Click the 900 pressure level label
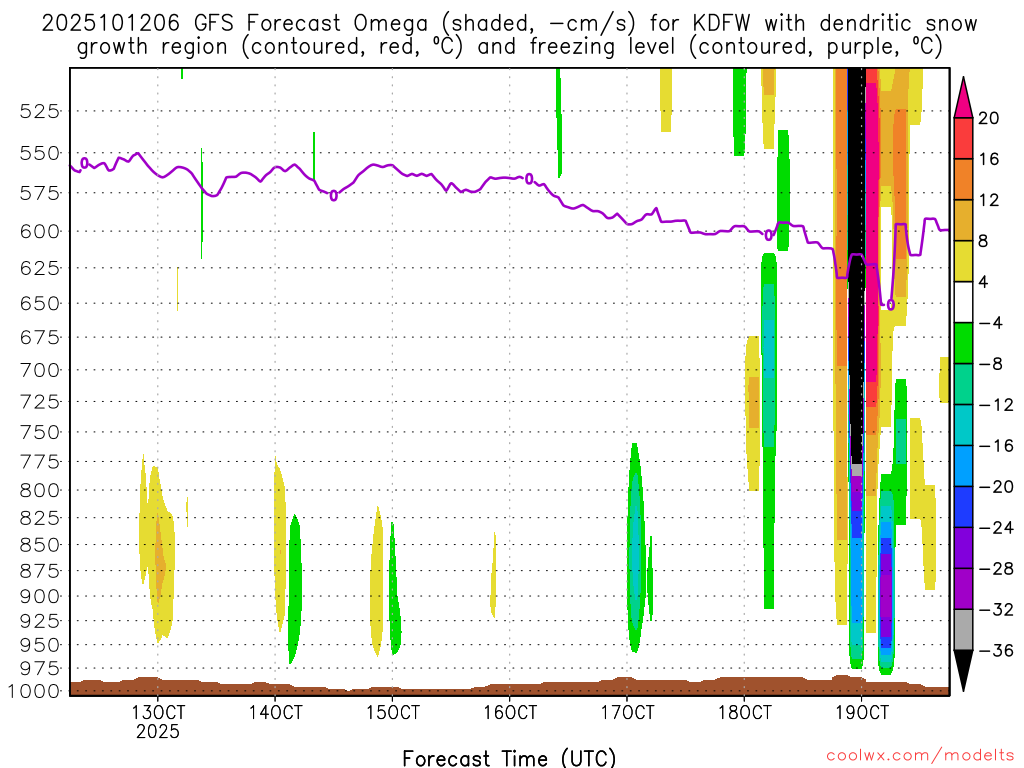Viewport: 1024px width, 768px height. (40, 596)
